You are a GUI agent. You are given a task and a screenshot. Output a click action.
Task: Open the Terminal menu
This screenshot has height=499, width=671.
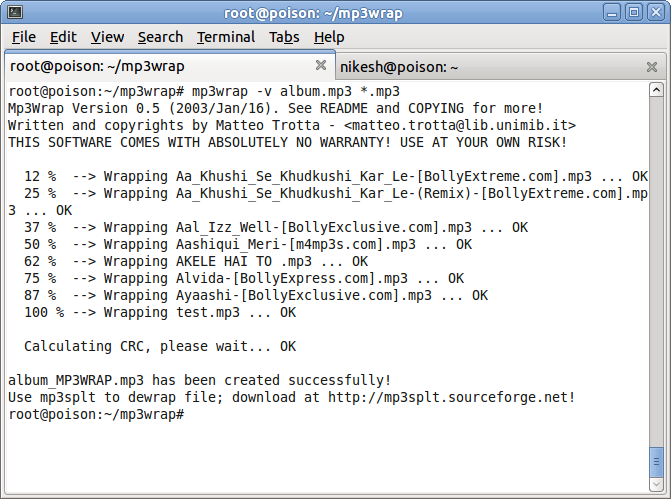pyautogui.click(x=226, y=37)
